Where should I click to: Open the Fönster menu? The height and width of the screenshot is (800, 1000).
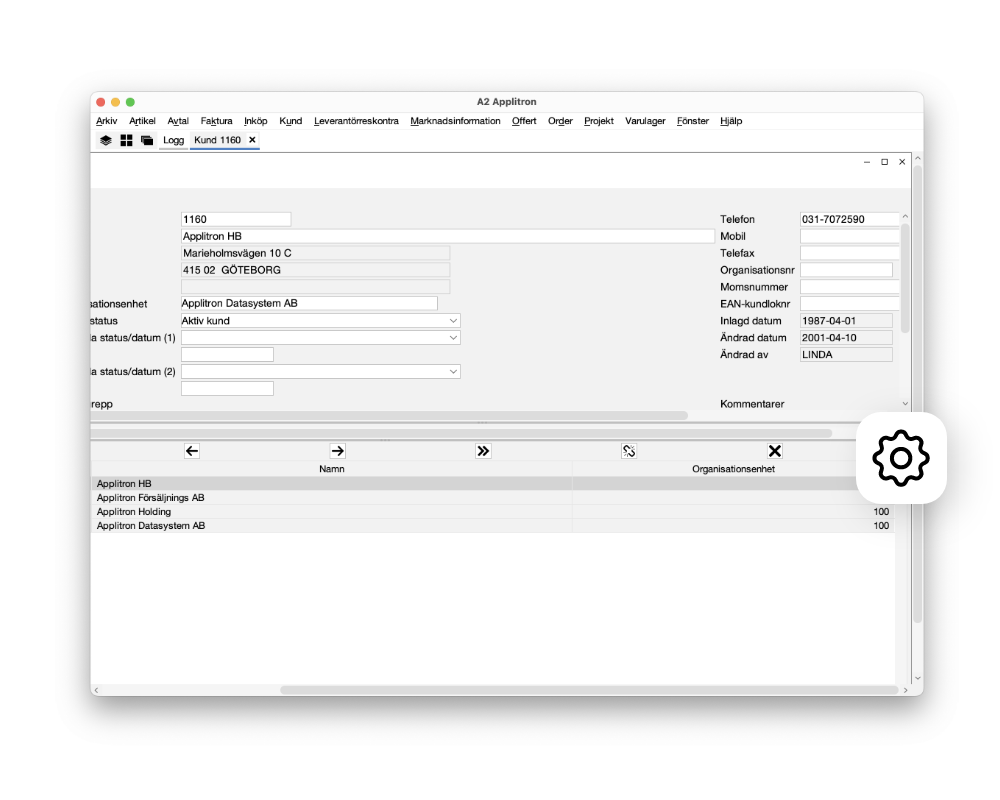coord(693,121)
